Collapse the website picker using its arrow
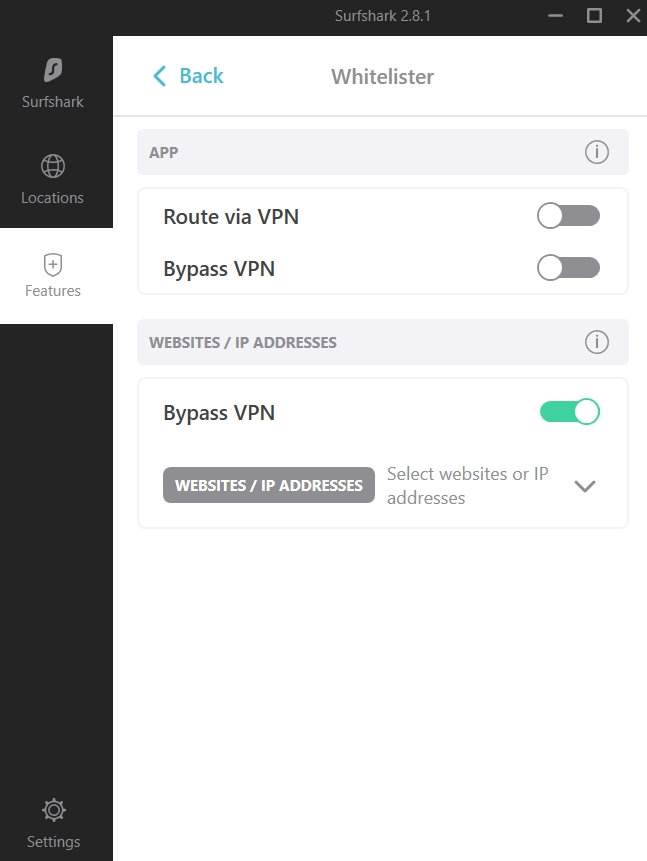Screen dimensions: 647x861 585,485
